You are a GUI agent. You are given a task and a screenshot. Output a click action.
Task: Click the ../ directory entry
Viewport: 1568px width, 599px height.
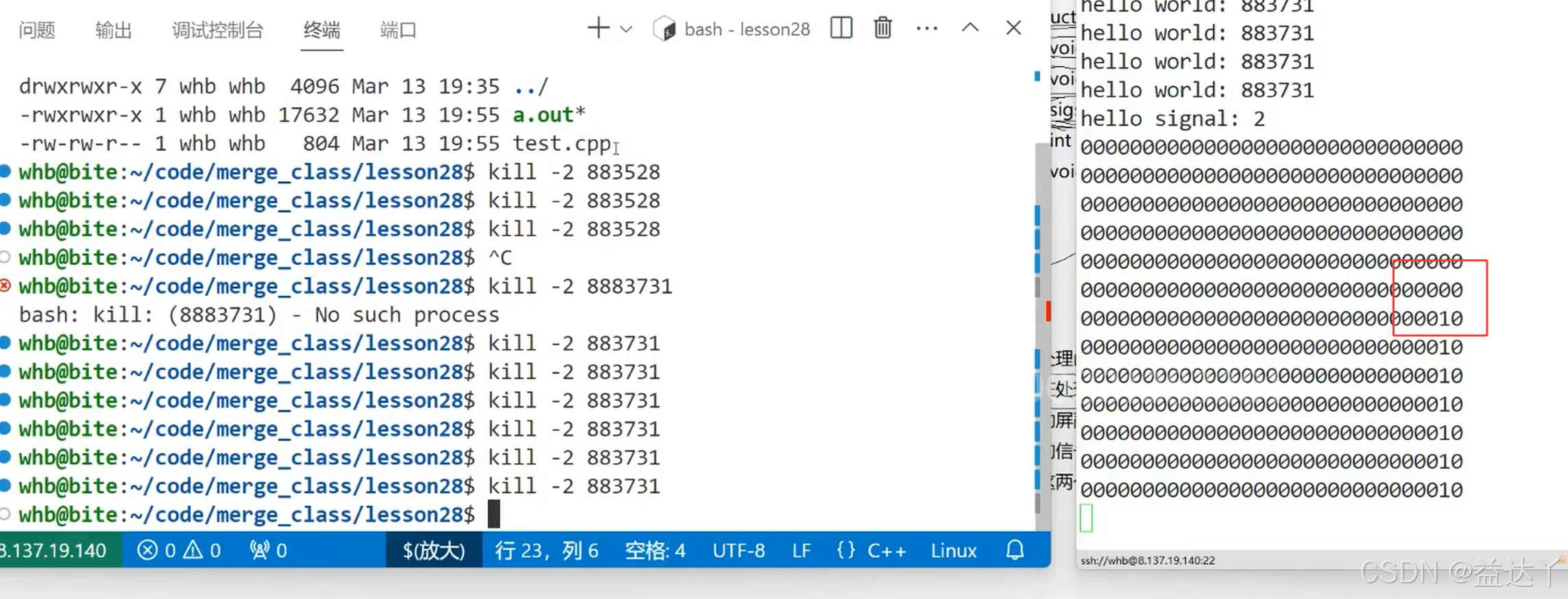coord(531,86)
